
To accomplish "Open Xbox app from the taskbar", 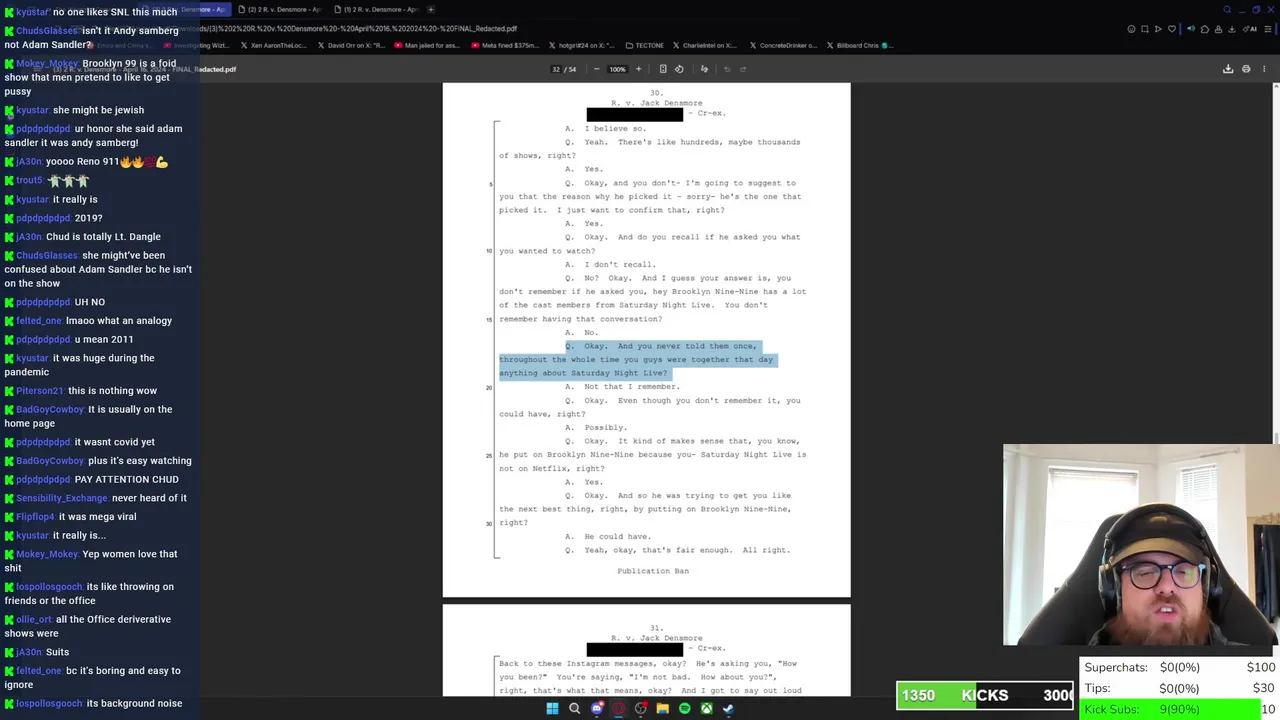I will pyautogui.click(x=706, y=709).
